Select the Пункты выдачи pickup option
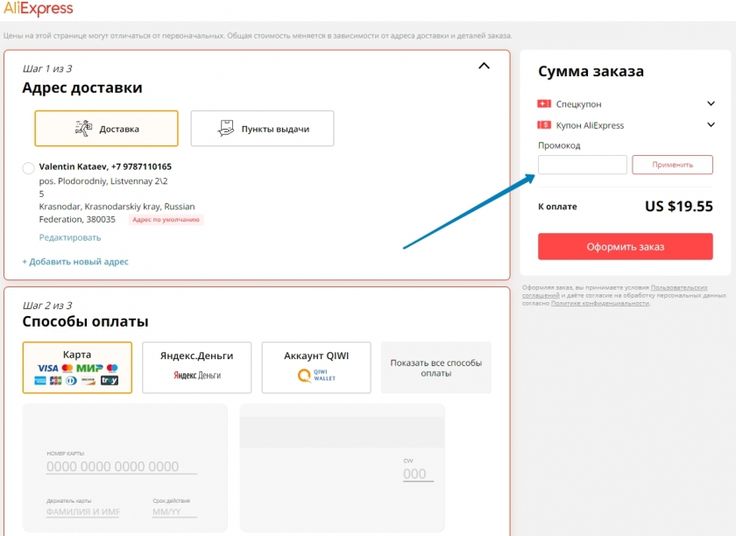The image size is (736, 536). click(262, 129)
